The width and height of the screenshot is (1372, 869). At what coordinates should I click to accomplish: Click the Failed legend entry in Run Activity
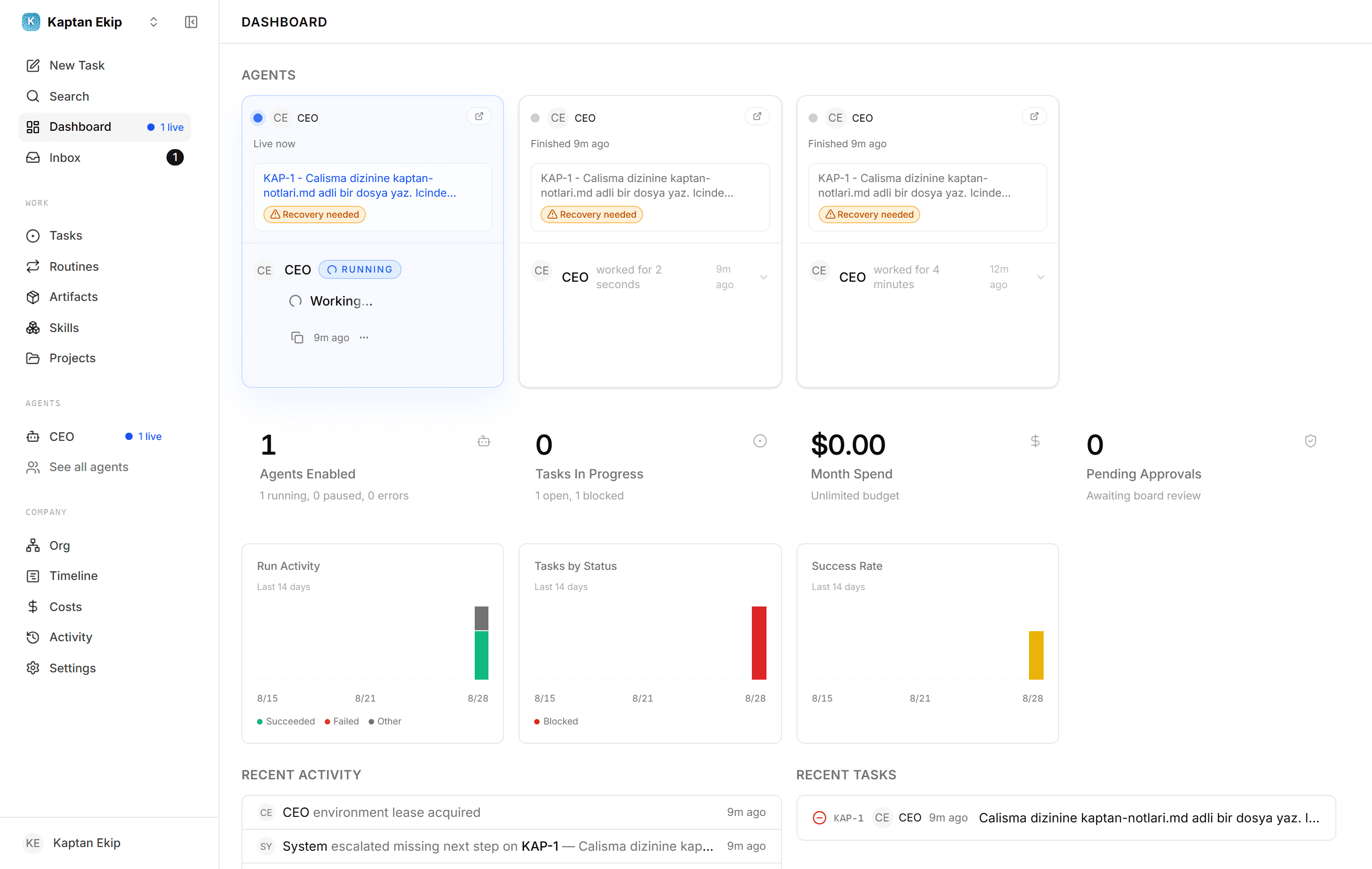(x=342, y=721)
